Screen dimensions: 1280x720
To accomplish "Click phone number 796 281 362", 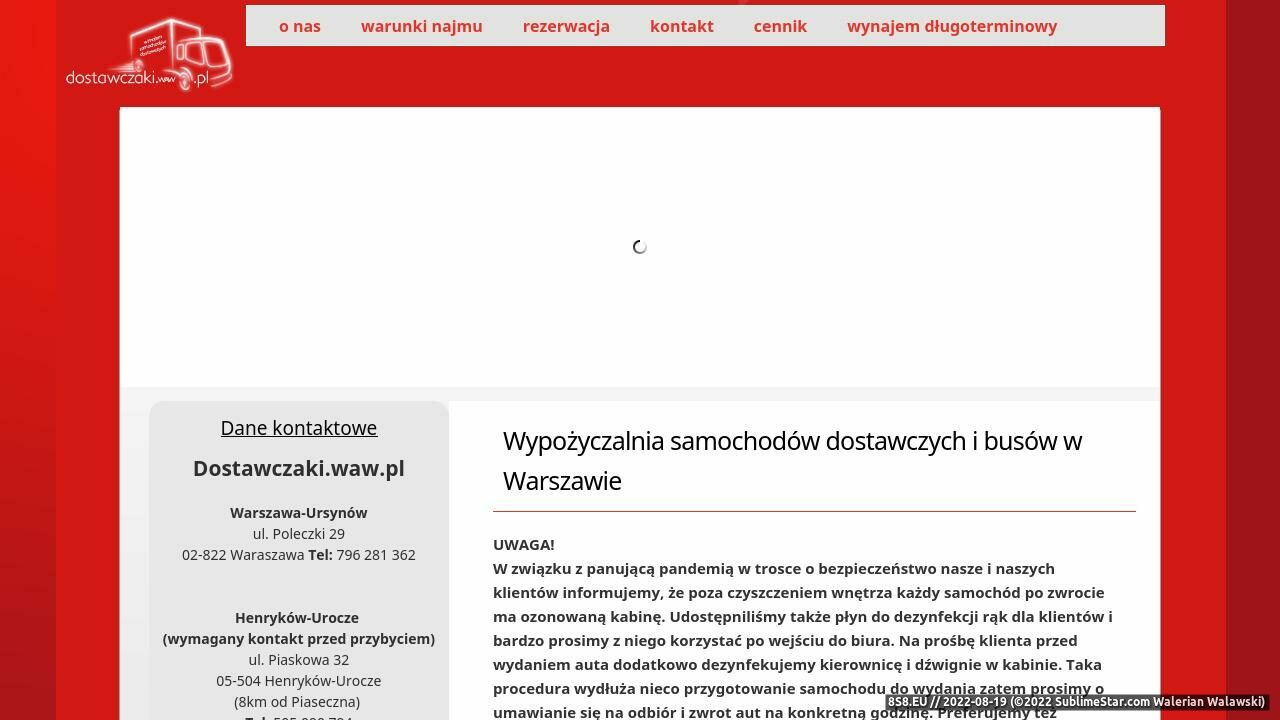I will 376,554.
